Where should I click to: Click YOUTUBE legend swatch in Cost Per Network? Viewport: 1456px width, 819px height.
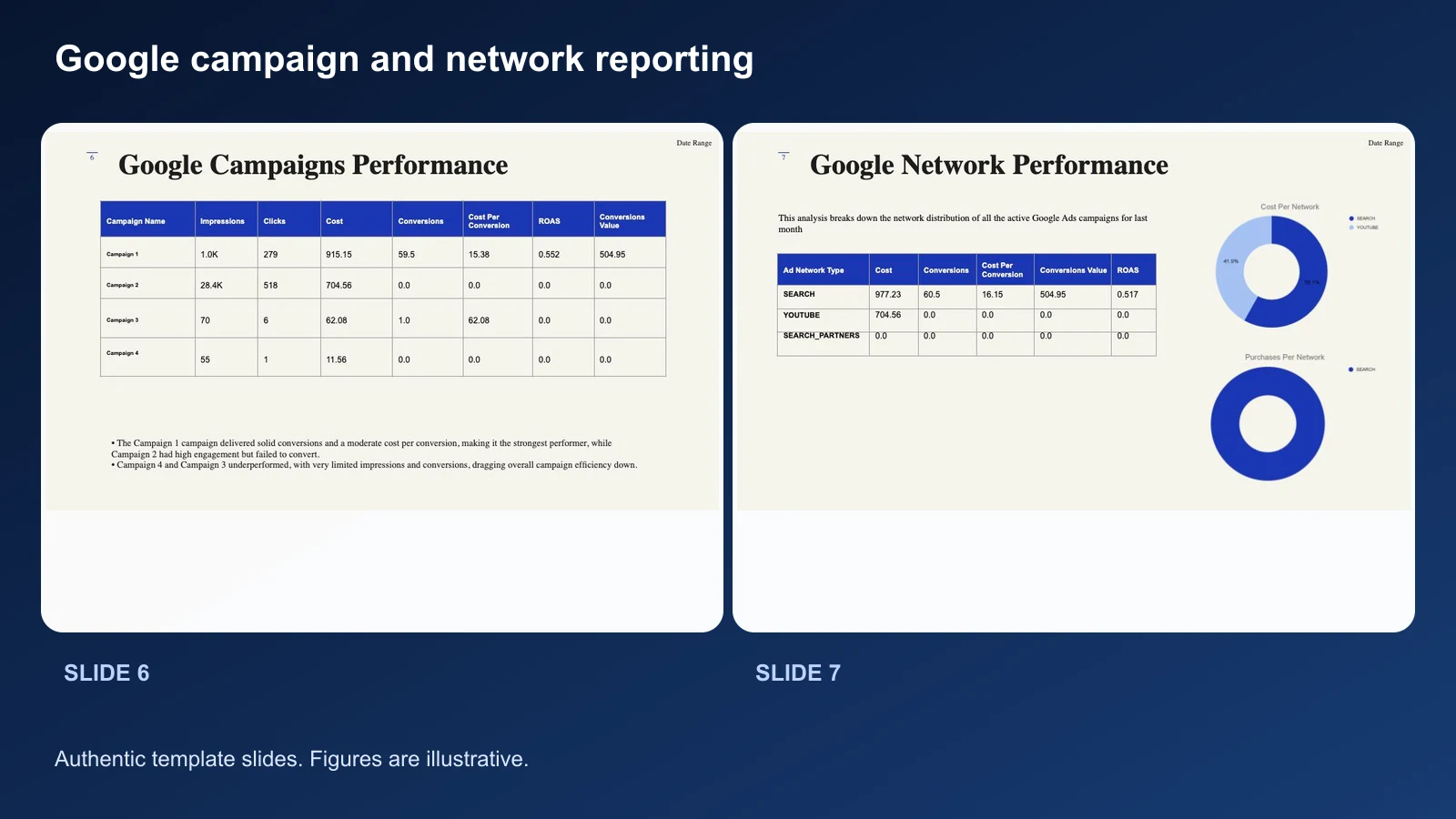coord(1351,227)
